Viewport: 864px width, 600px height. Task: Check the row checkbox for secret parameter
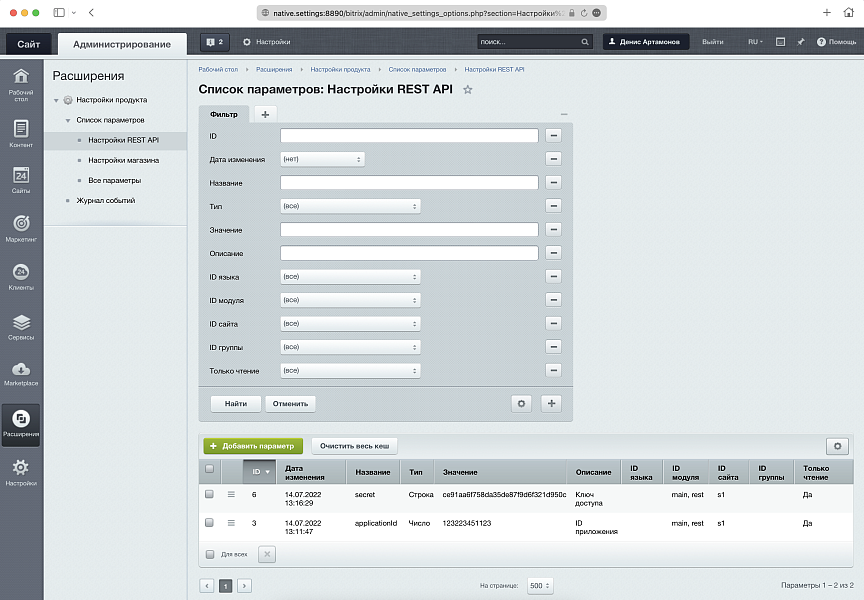coord(209,494)
